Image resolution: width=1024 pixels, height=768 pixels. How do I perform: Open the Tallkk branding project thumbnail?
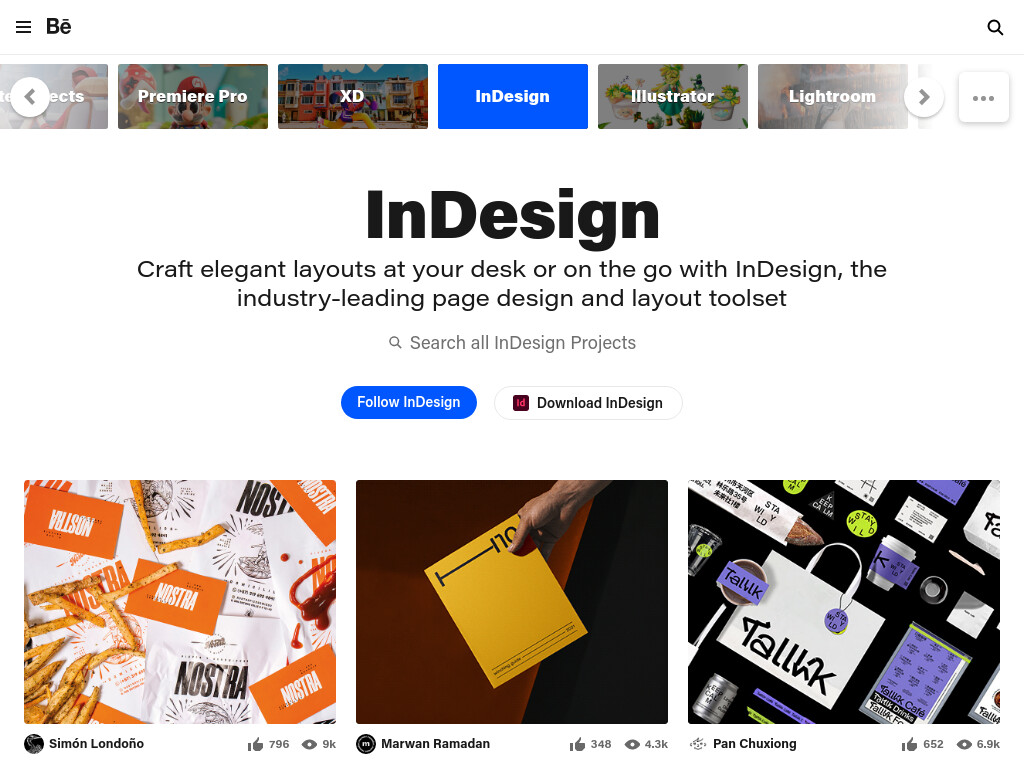click(x=844, y=602)
